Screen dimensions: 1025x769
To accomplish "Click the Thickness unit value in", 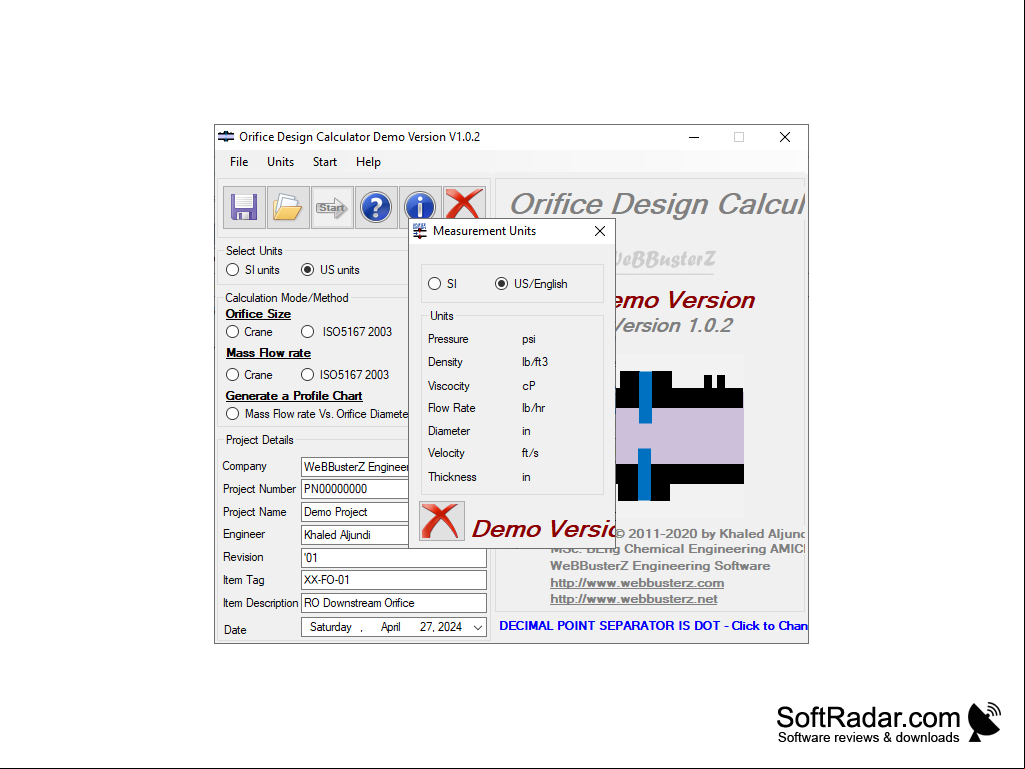I will click(526, 477).
